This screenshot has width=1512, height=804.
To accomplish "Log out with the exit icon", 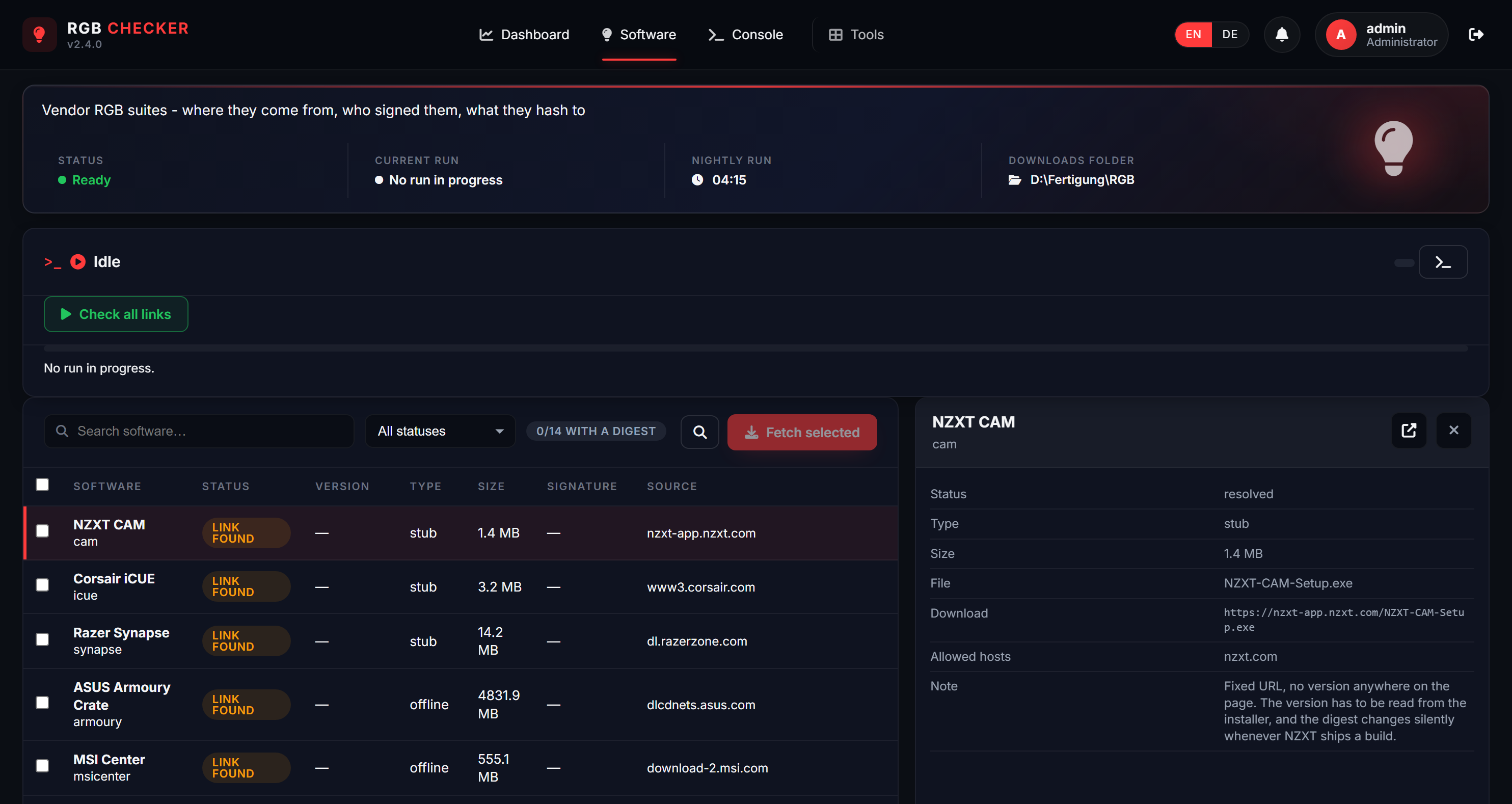I will 1476,35.
